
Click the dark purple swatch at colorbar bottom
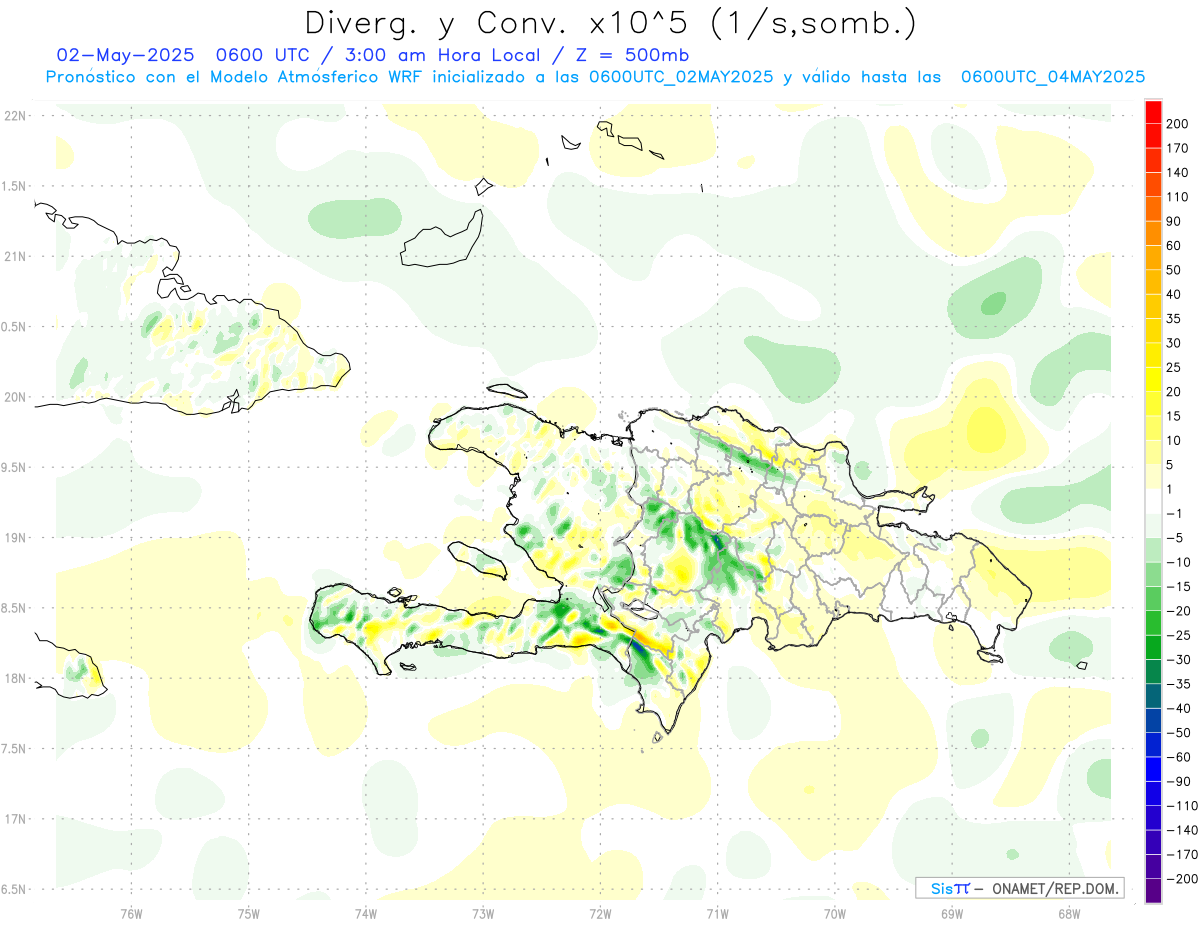[x=1153, y=891]
